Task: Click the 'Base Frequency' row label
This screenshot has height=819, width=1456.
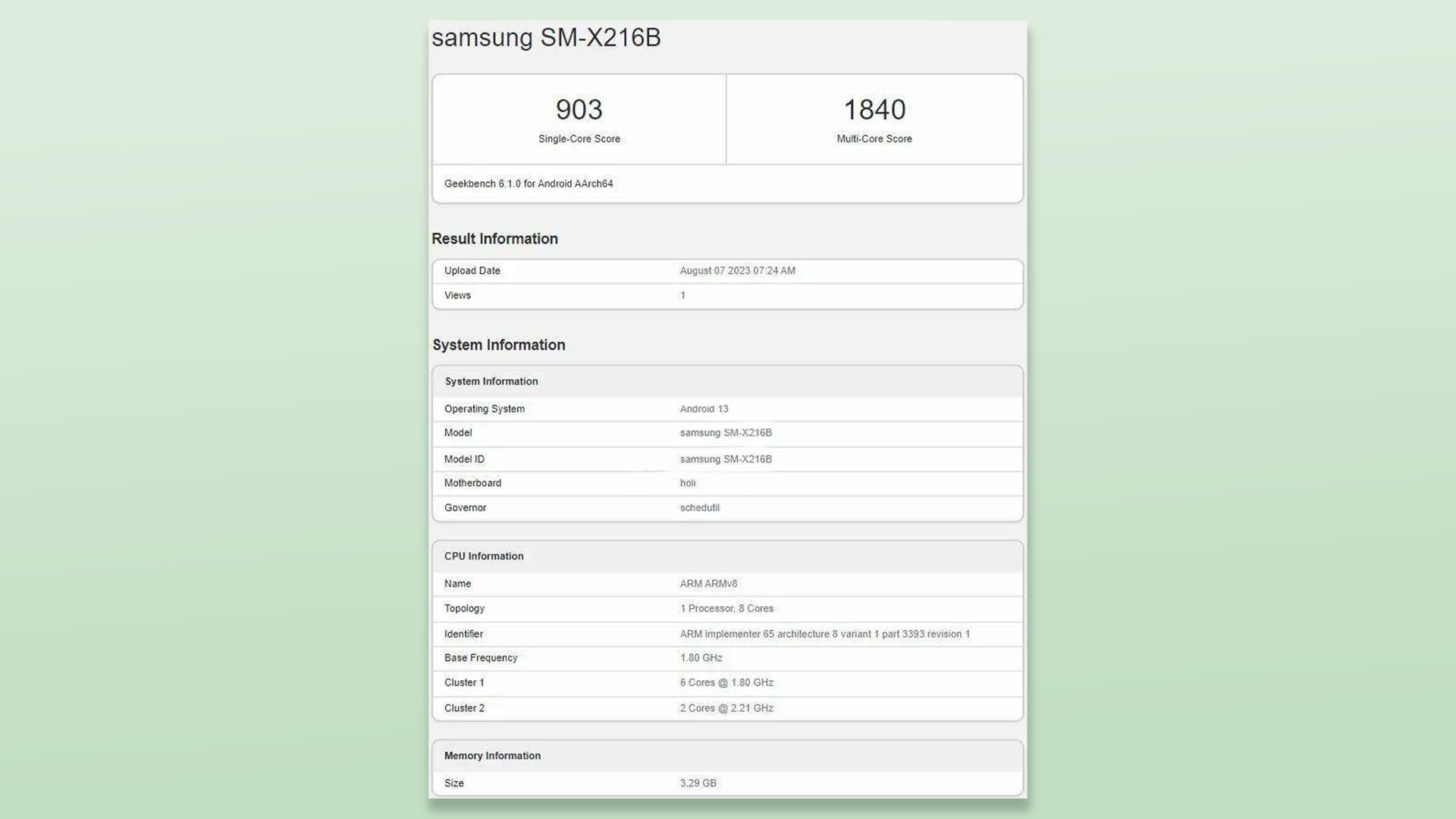Action: pyautogui.click(x=481, y=658)
